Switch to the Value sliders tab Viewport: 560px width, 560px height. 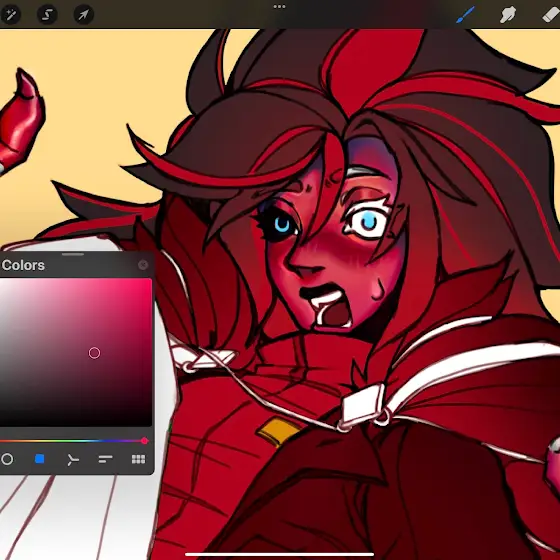105,459
